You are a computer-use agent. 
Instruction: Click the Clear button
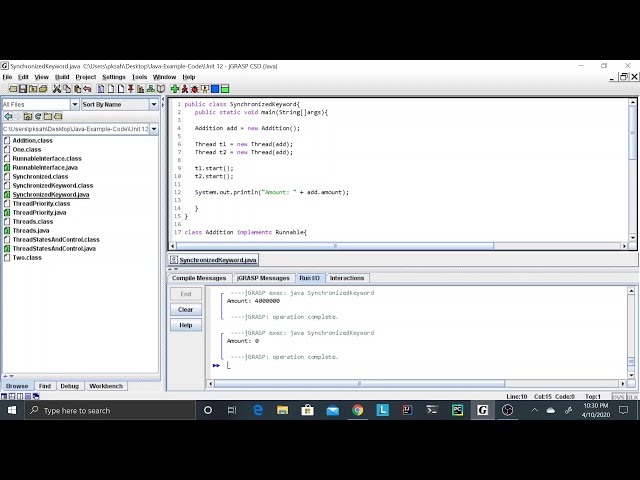(186, 309)
